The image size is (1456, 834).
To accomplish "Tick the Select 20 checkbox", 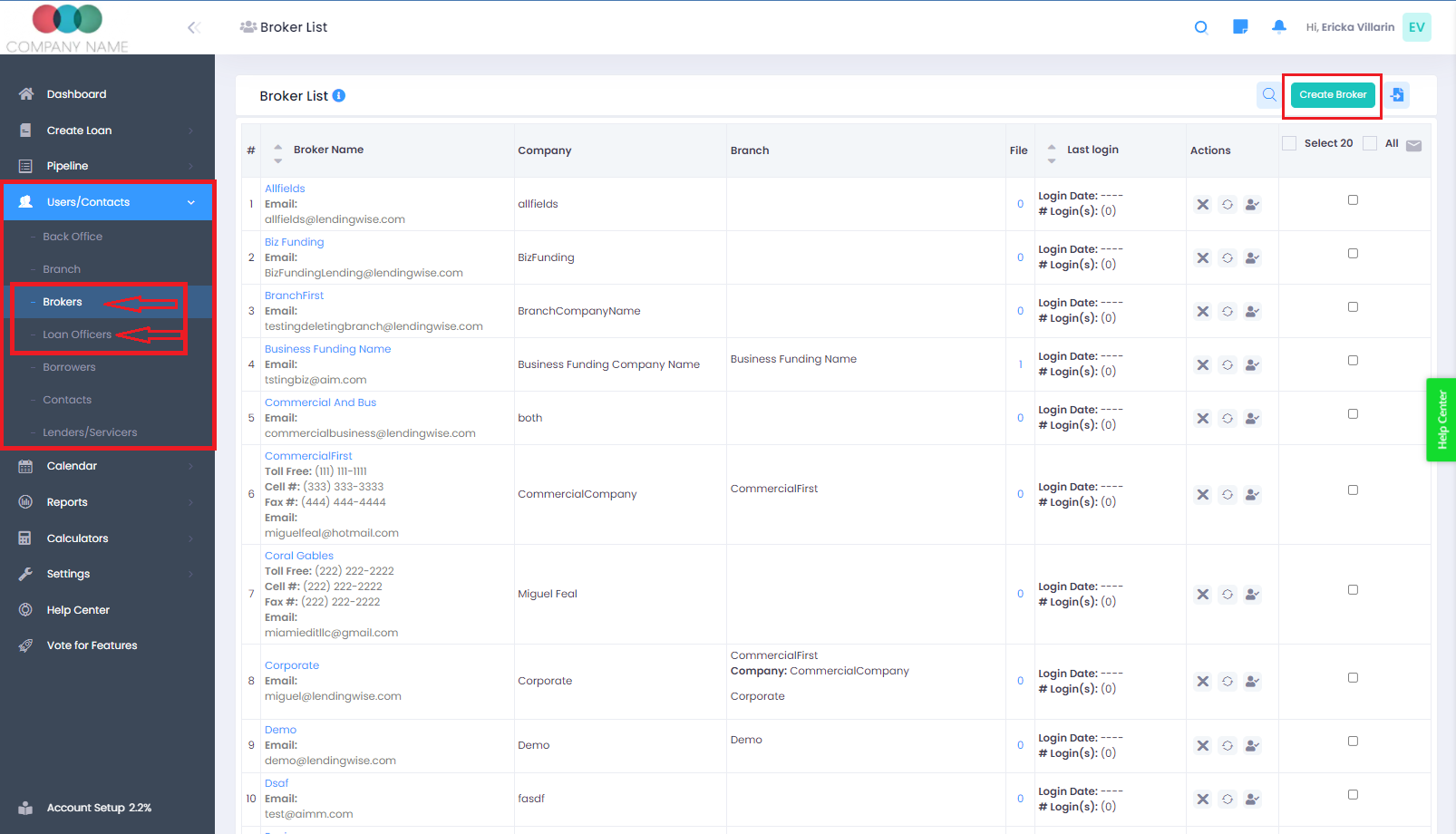I will click(x=1289, y=143).
